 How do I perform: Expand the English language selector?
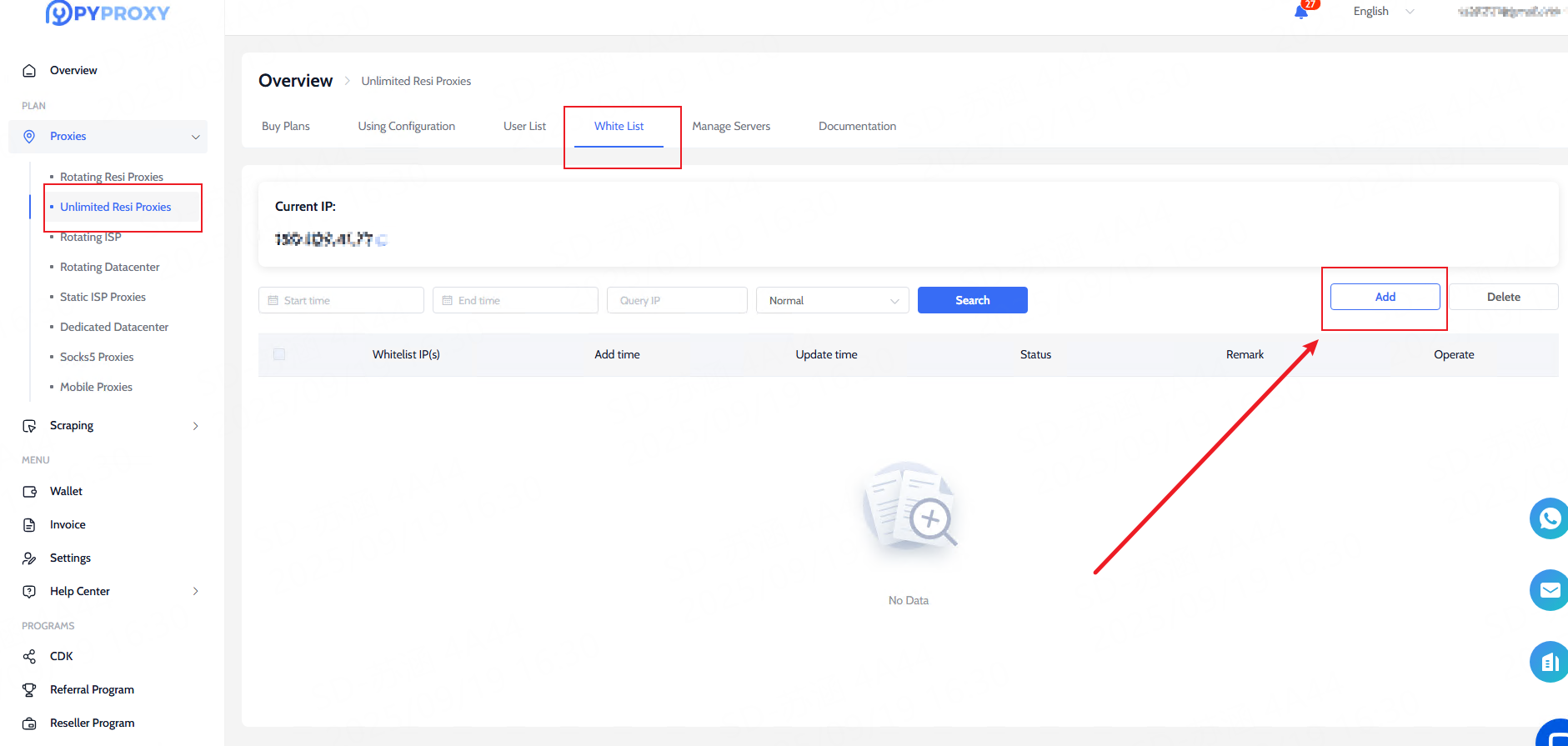(x=1383, y=12)
